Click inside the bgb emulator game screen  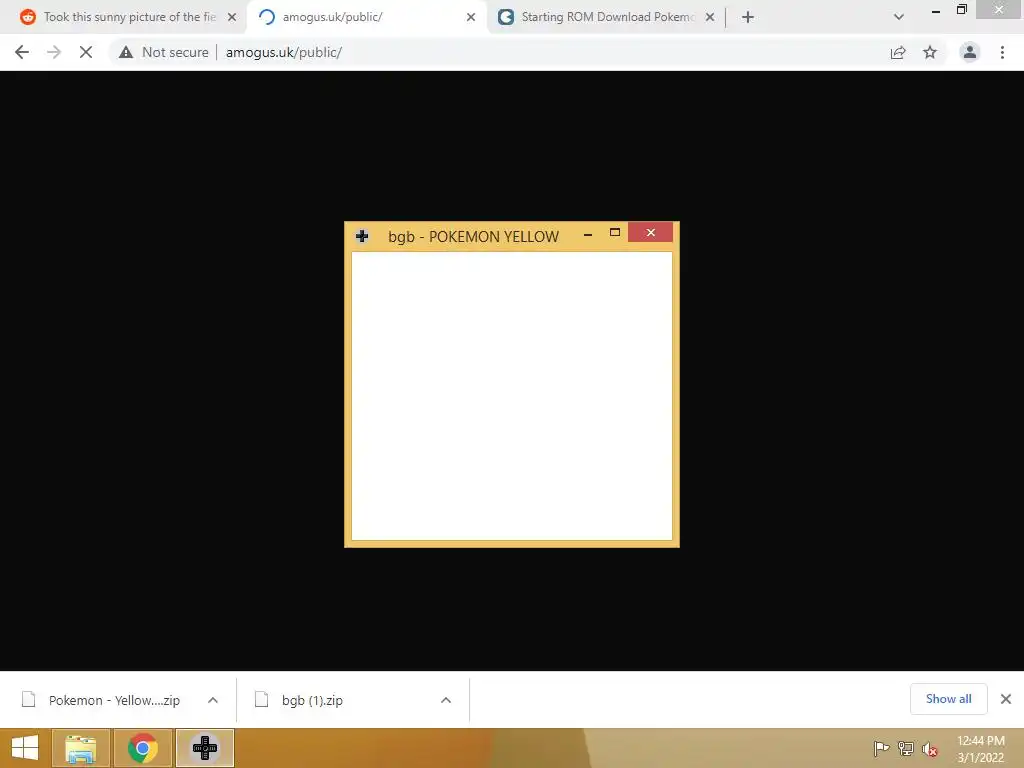pos(512,396)
